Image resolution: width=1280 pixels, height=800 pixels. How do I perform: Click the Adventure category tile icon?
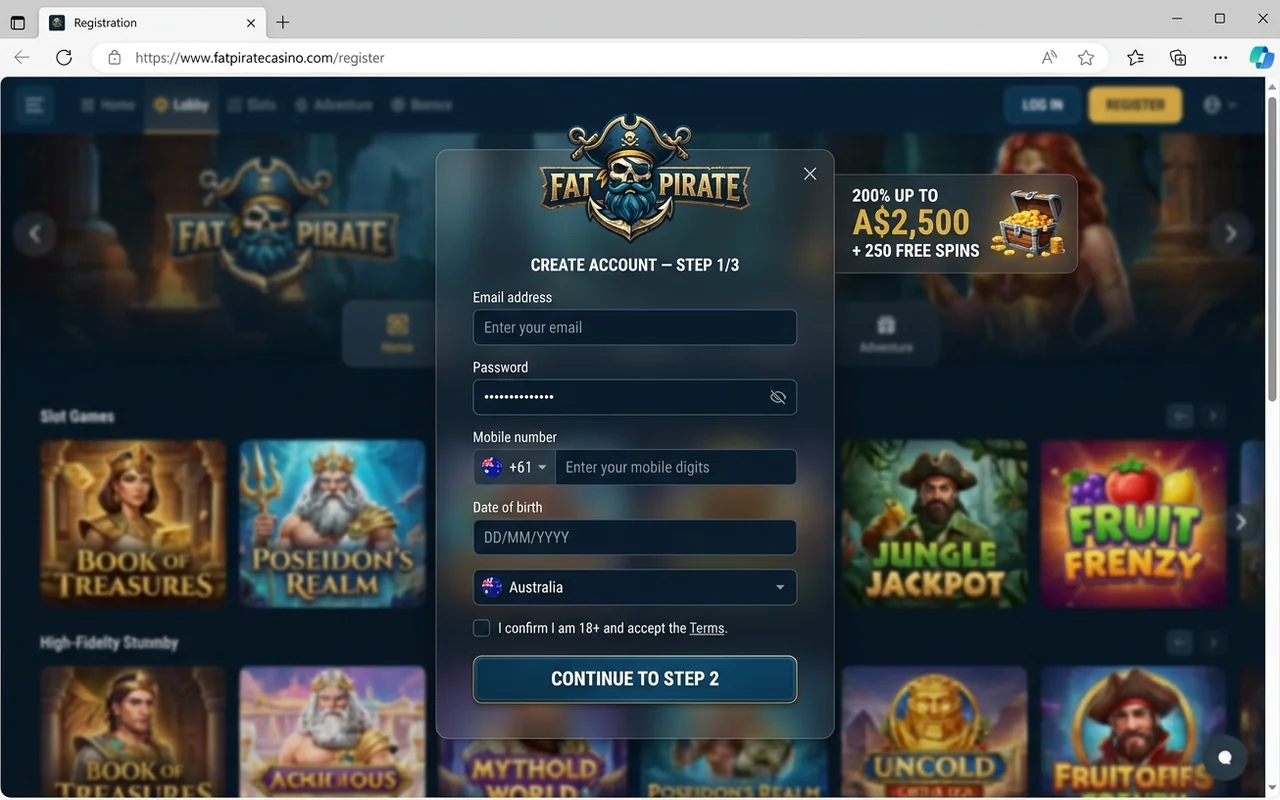click(886, 326)
